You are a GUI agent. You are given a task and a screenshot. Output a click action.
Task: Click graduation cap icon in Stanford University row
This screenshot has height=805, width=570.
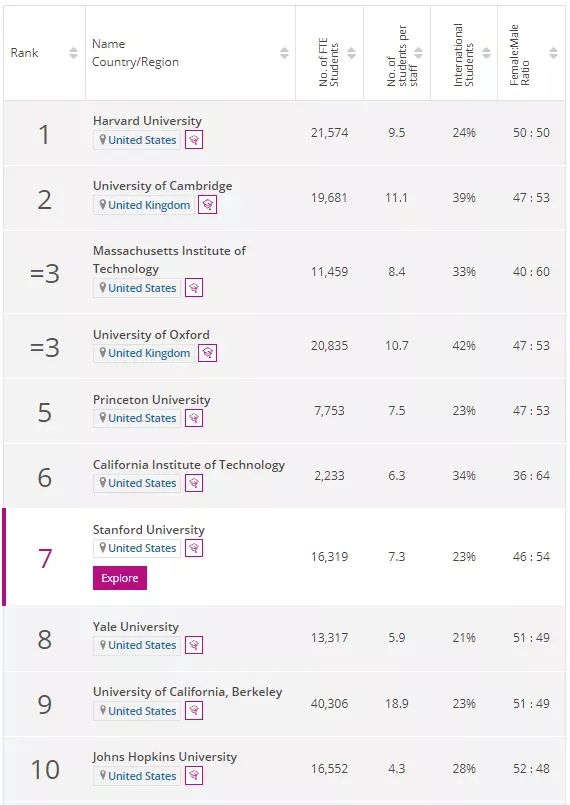(x=194, y=548)
